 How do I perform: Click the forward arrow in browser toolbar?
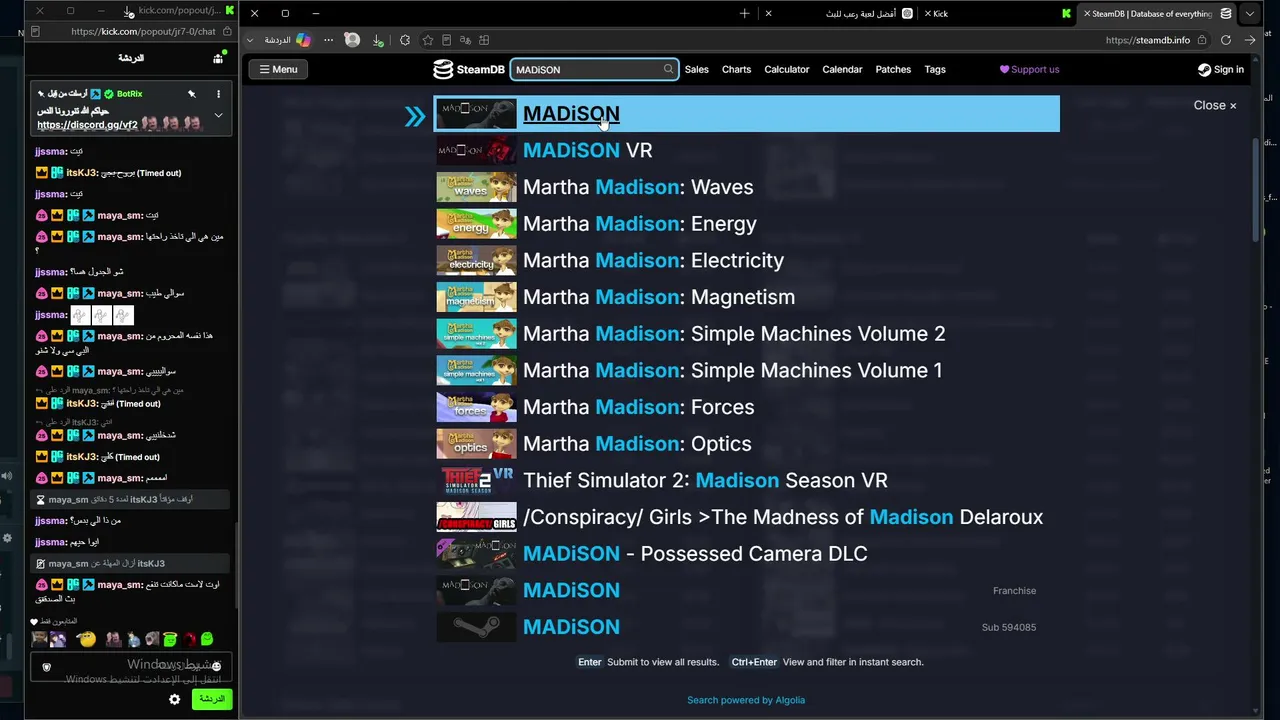tap(1250, 40)
